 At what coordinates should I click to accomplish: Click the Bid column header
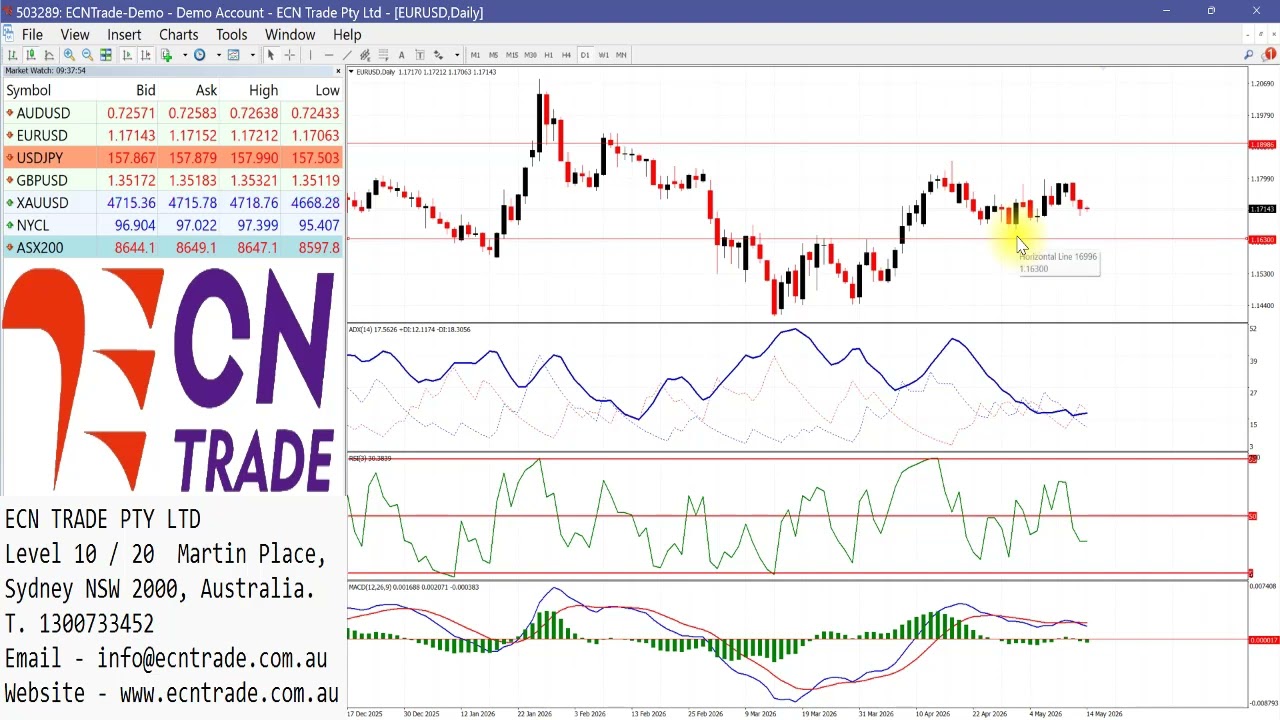coord(146,90)
